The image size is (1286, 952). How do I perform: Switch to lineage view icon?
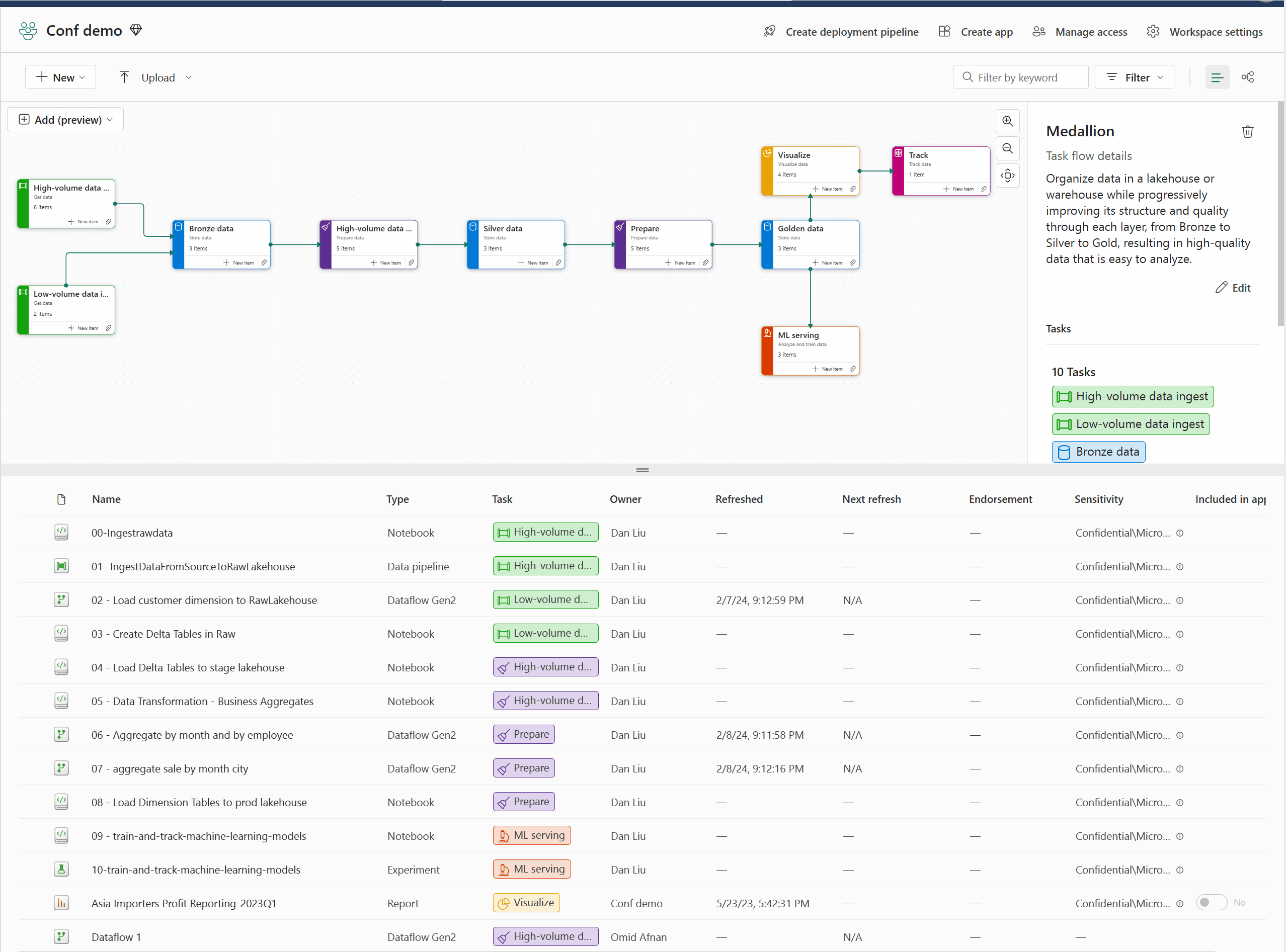[x=1247, y=77]
